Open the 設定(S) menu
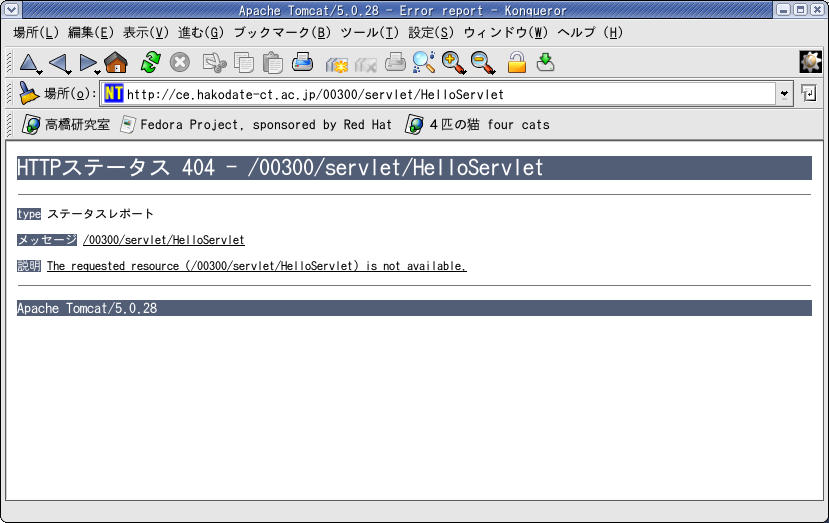Image resolution: width=829 pixels, height=523 pixels. pos(431,33)
